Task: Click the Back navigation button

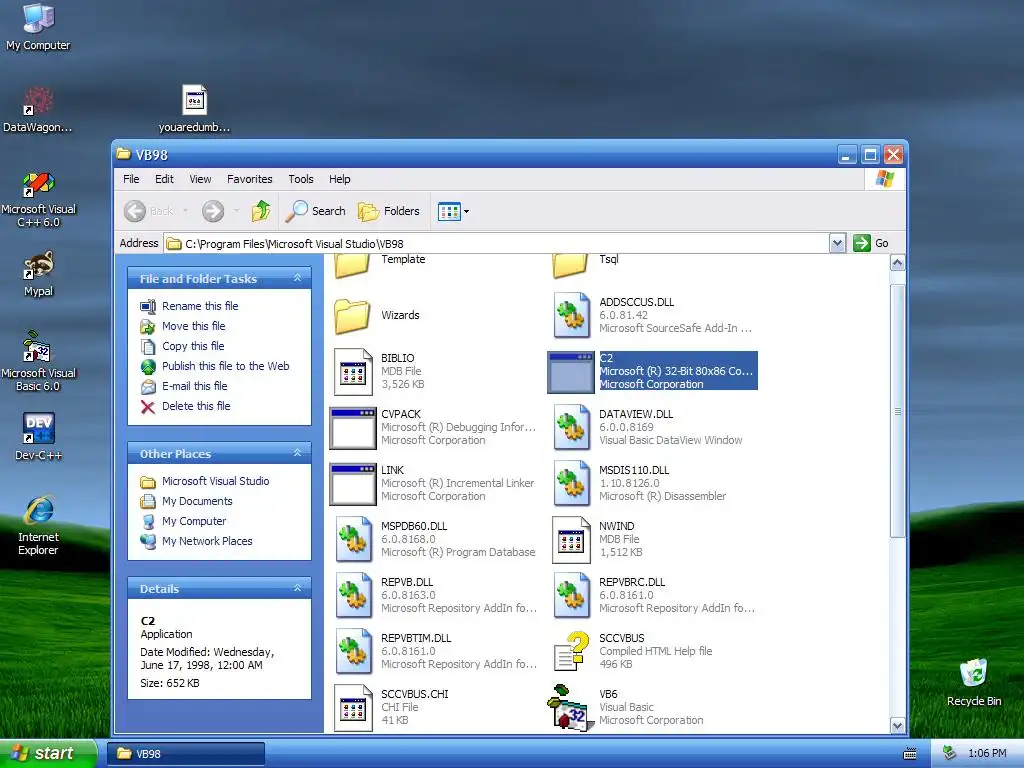Action: [x=150, y=211]
